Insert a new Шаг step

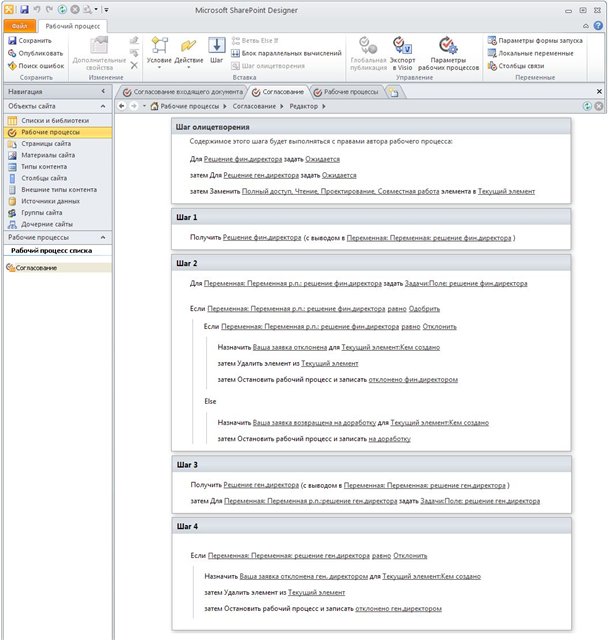click(x=216, y=50)
